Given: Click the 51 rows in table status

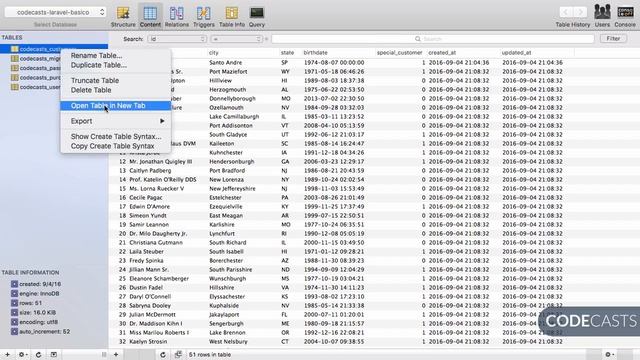Looking at the screenshot, I should pyautogui.click(x=210, y=354).
